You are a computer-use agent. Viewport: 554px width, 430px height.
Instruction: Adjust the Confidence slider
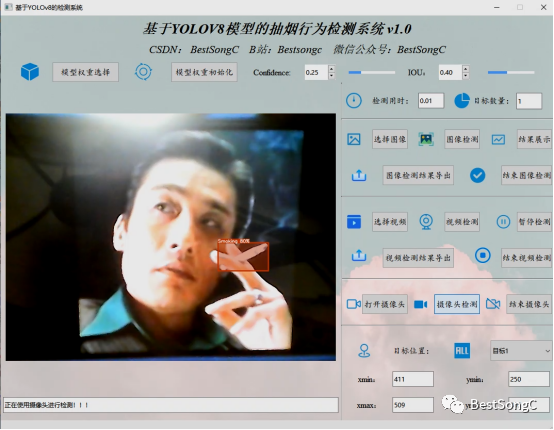[x=372, y=72]
